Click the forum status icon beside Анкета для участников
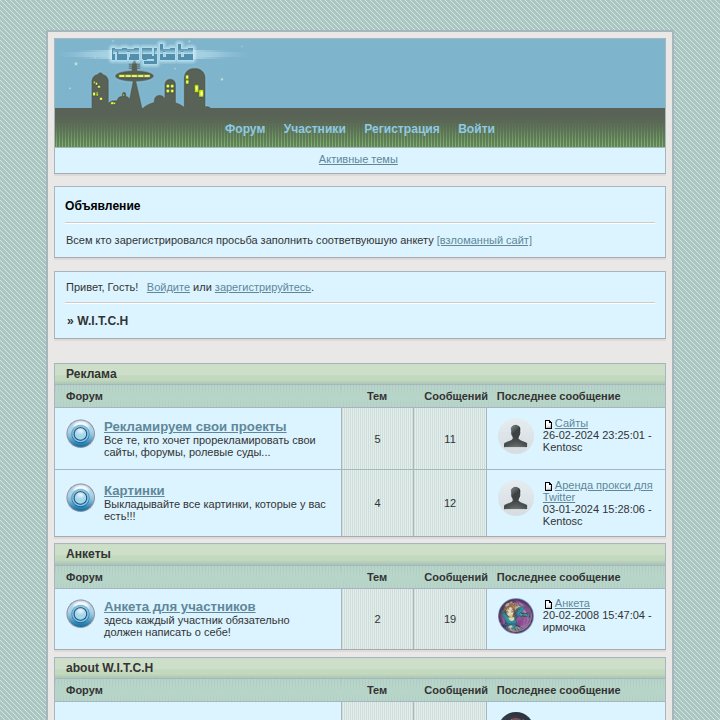The height and width of the screenshot is (720, 720). 81,613
